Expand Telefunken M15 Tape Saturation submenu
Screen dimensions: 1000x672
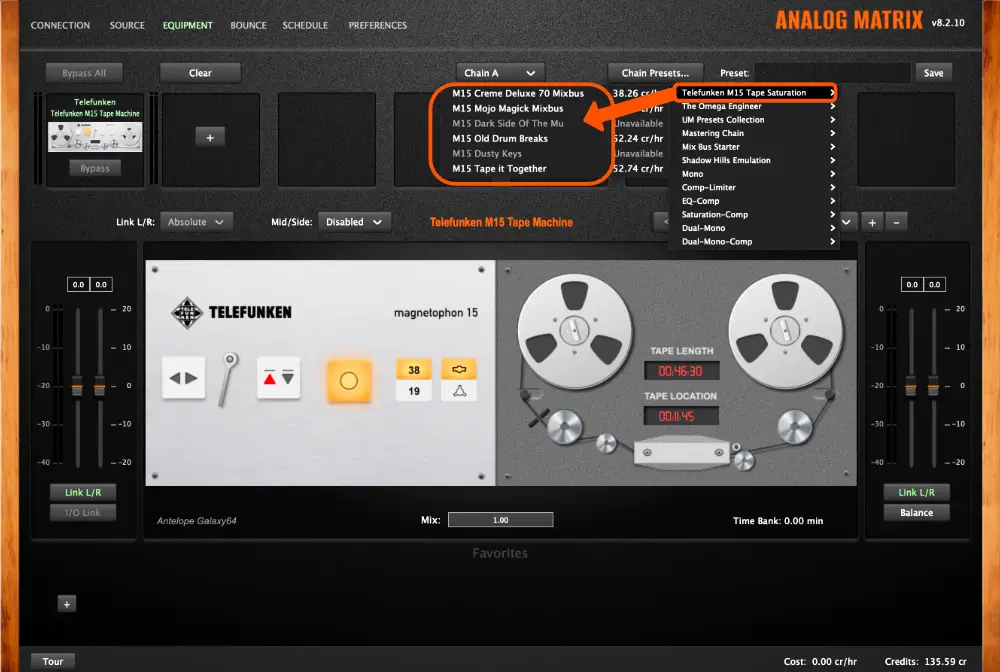tap(756, 92)
